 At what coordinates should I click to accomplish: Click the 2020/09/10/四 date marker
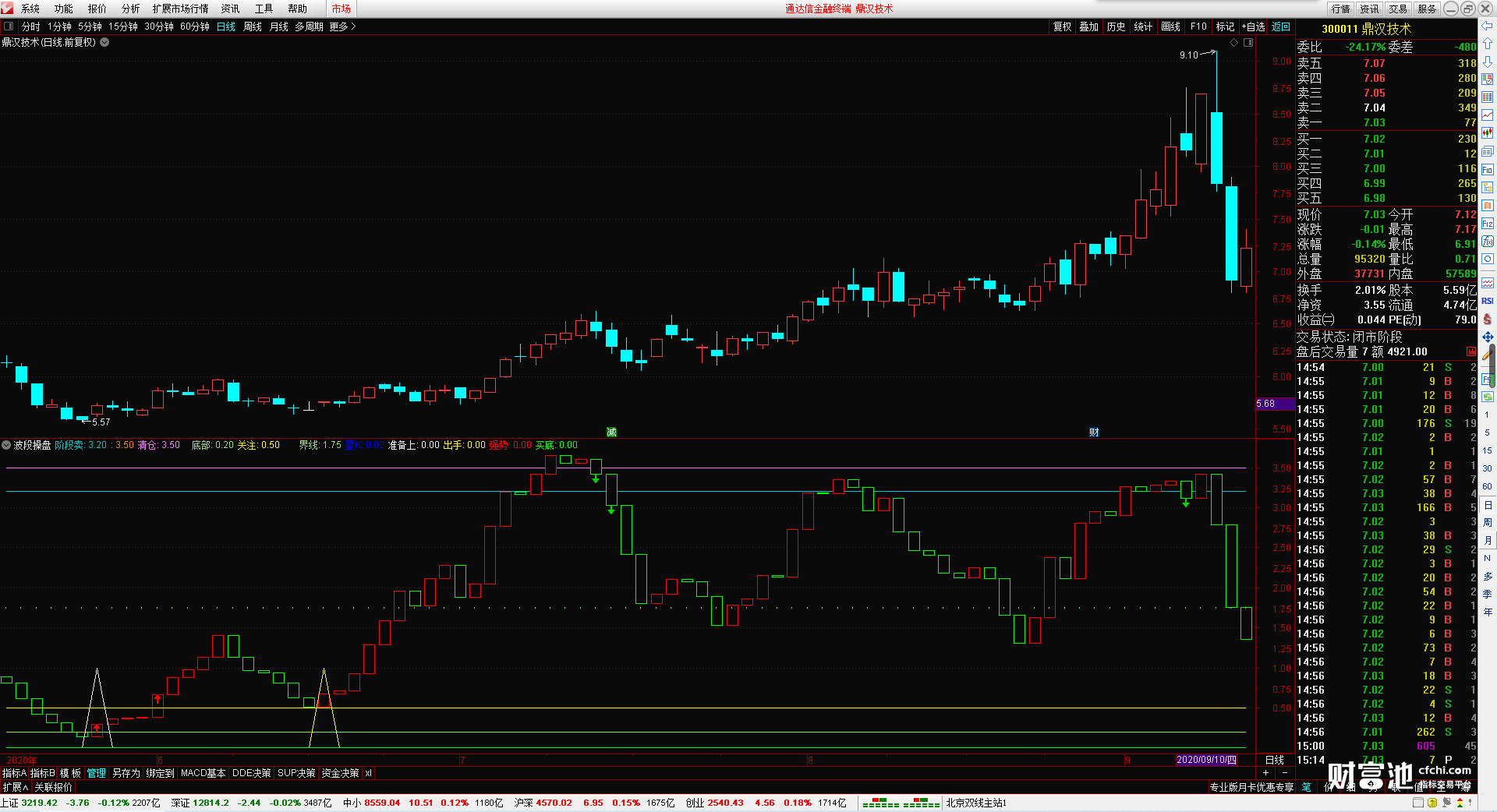pos(1206,760)
